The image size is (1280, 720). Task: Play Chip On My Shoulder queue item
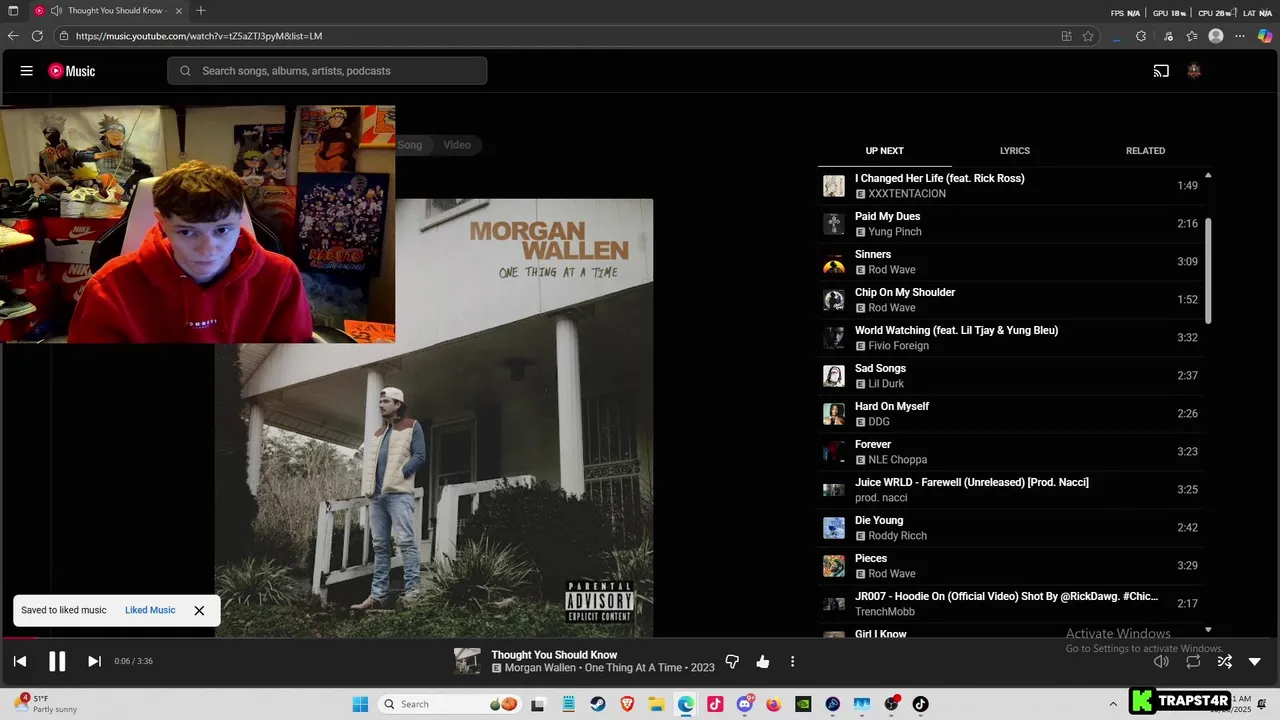pyautogui.click(x=1010, y=300)
